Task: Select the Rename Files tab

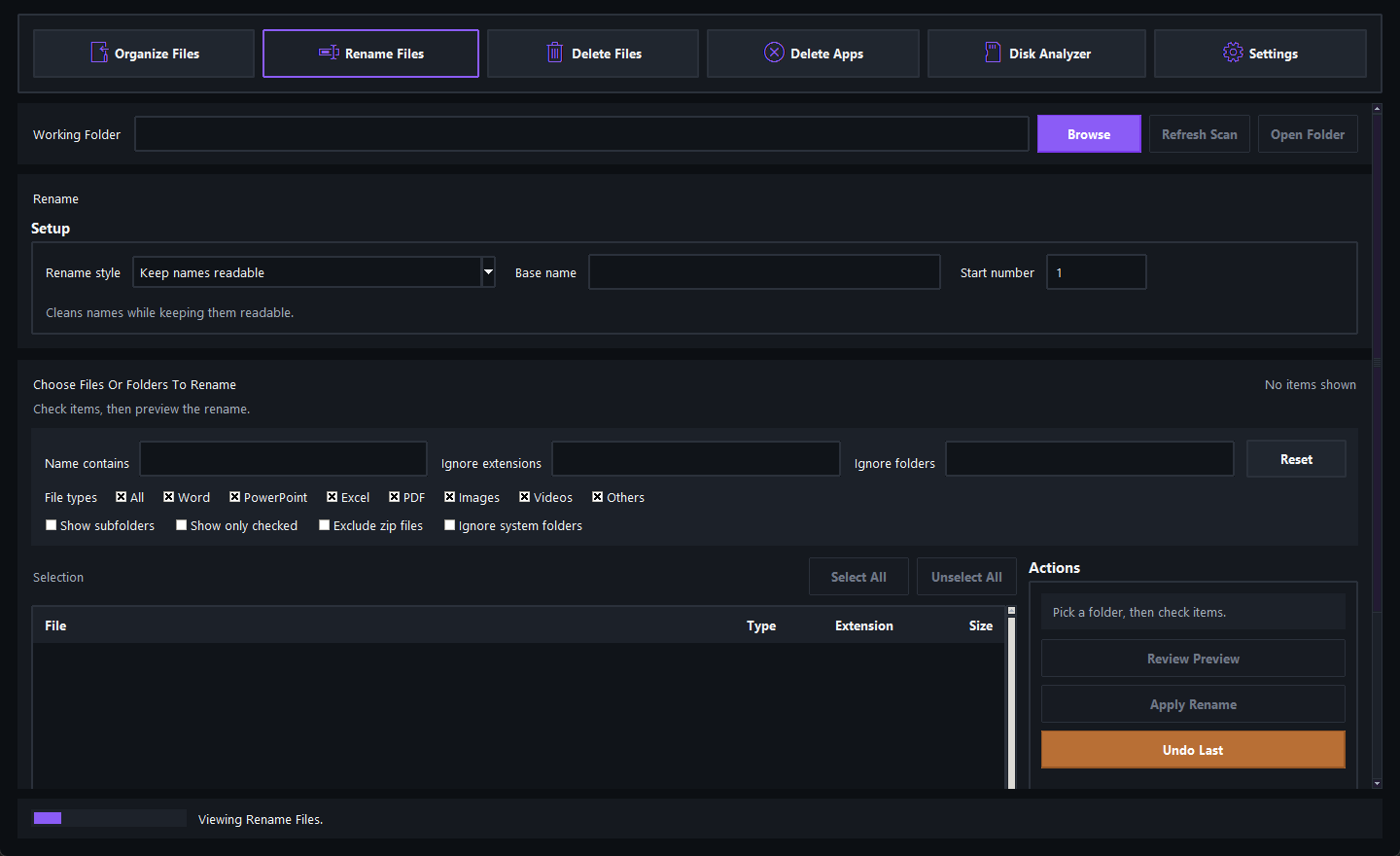Action: point(370,53)
